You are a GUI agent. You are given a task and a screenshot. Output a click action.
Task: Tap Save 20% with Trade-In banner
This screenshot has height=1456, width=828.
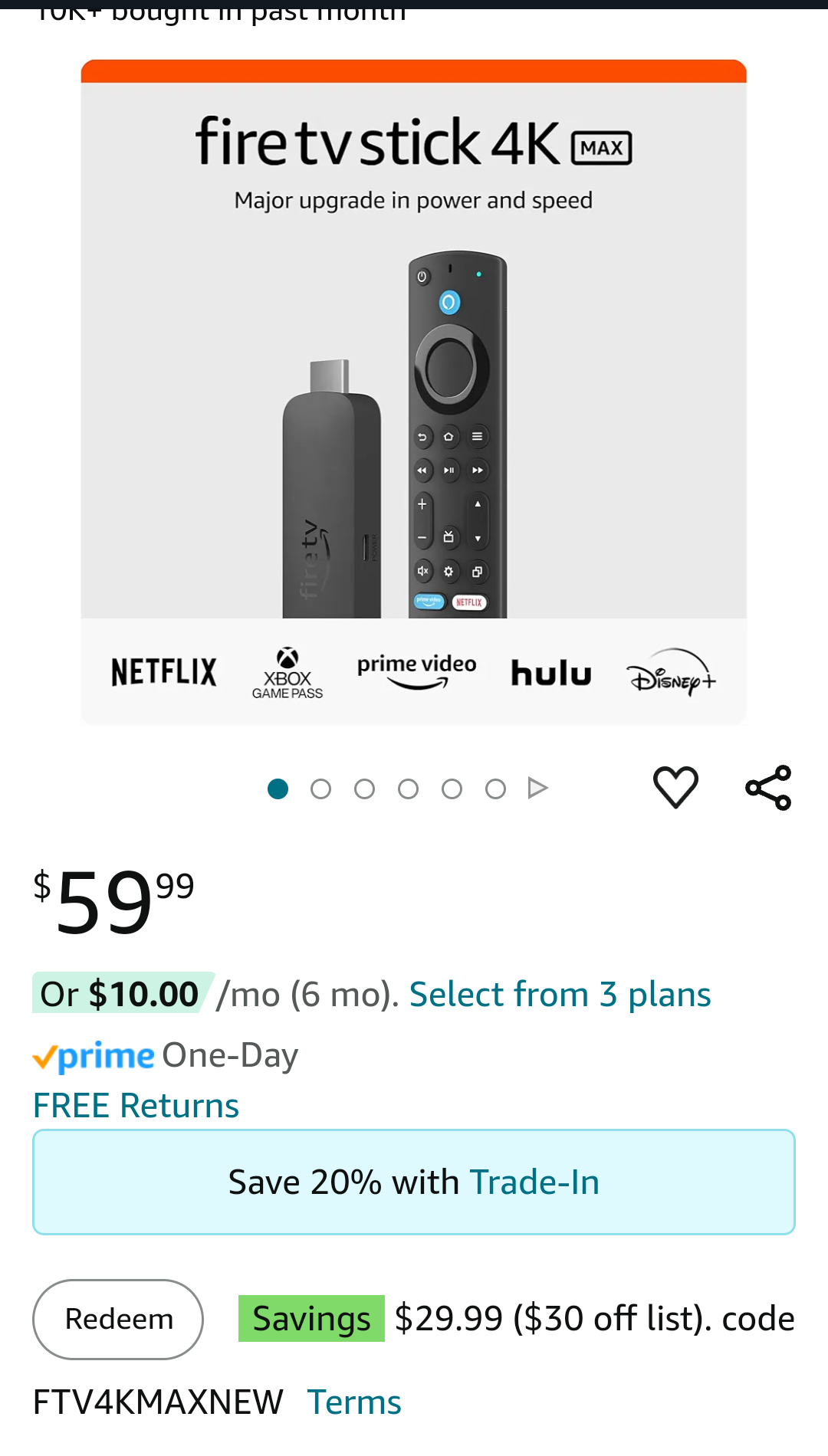(x=414, y=1182)
